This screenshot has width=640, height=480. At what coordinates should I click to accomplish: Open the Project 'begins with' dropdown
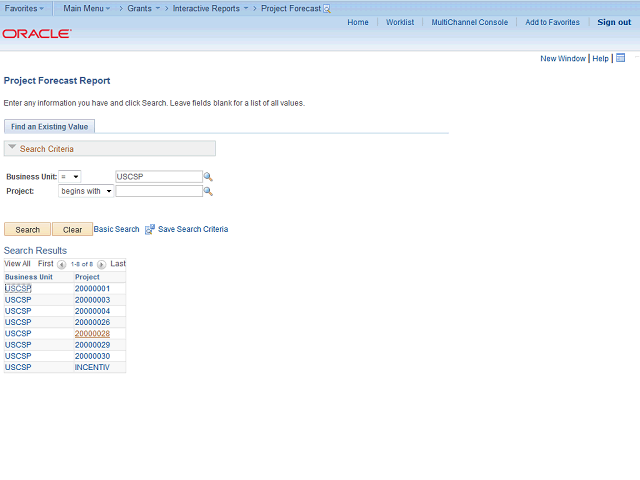pyautogui.click(x=86, y=191)
